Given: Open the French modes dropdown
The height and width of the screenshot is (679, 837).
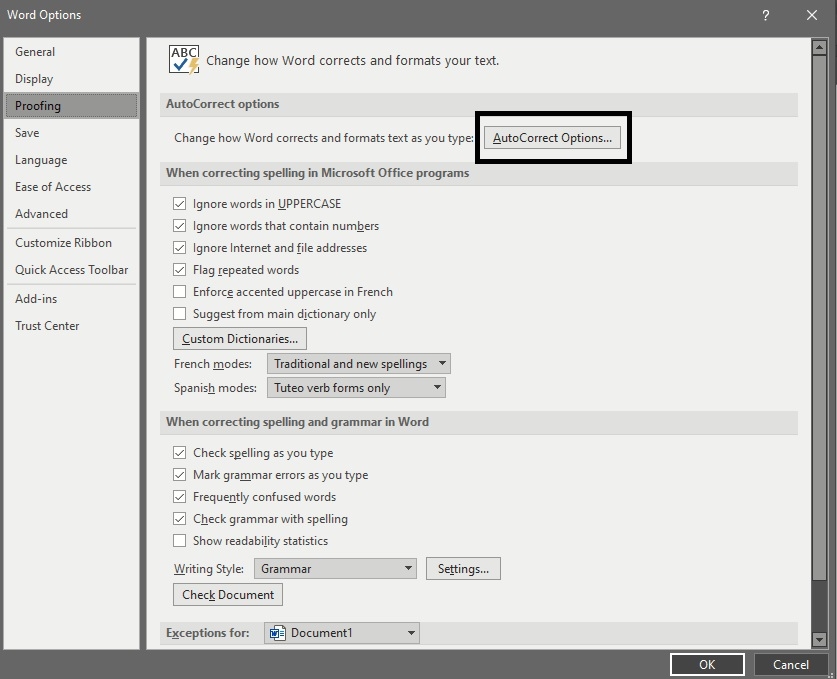Looking at the screenshot, I should click(359, 364).
